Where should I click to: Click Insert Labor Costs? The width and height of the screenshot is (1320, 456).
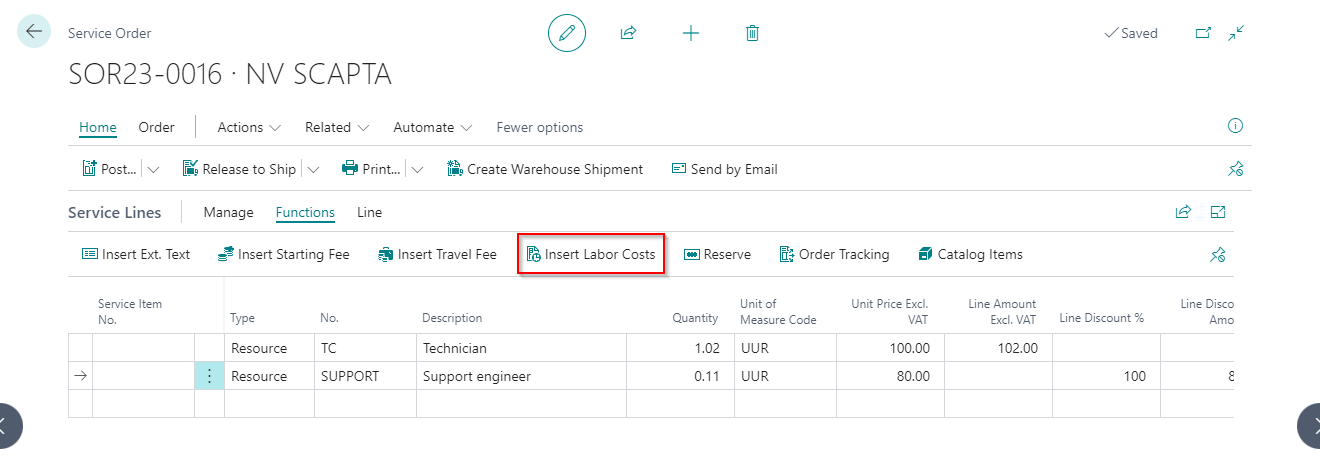click(x=591, y=255)
